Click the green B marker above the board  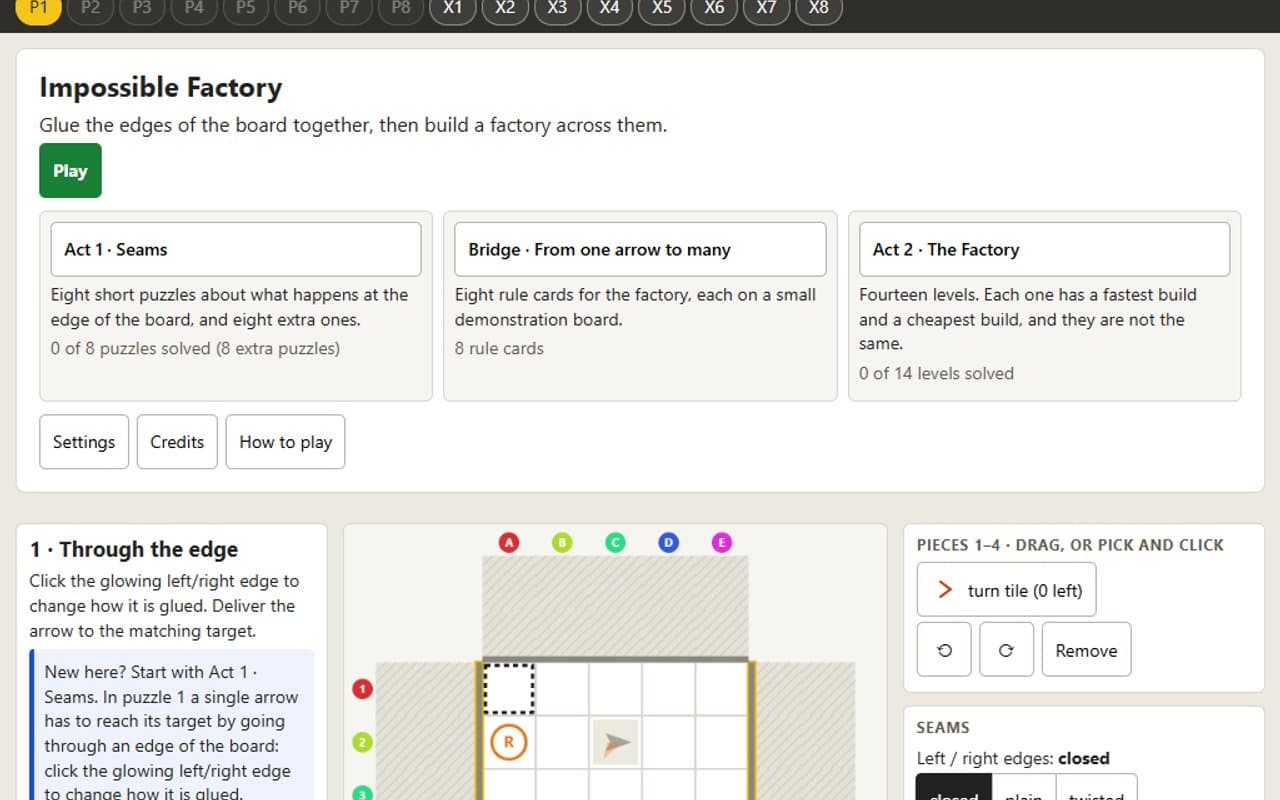[x=562, y=543]
